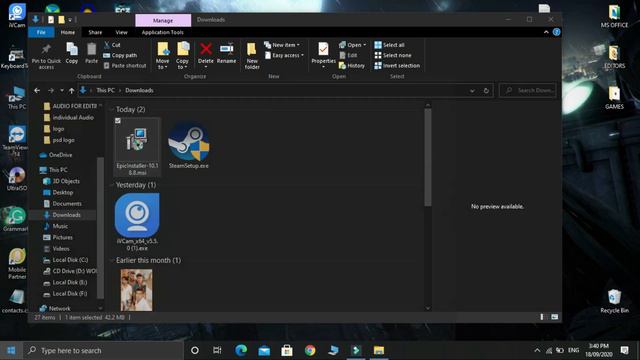Click the Edit ribbon button

[348, 55]
